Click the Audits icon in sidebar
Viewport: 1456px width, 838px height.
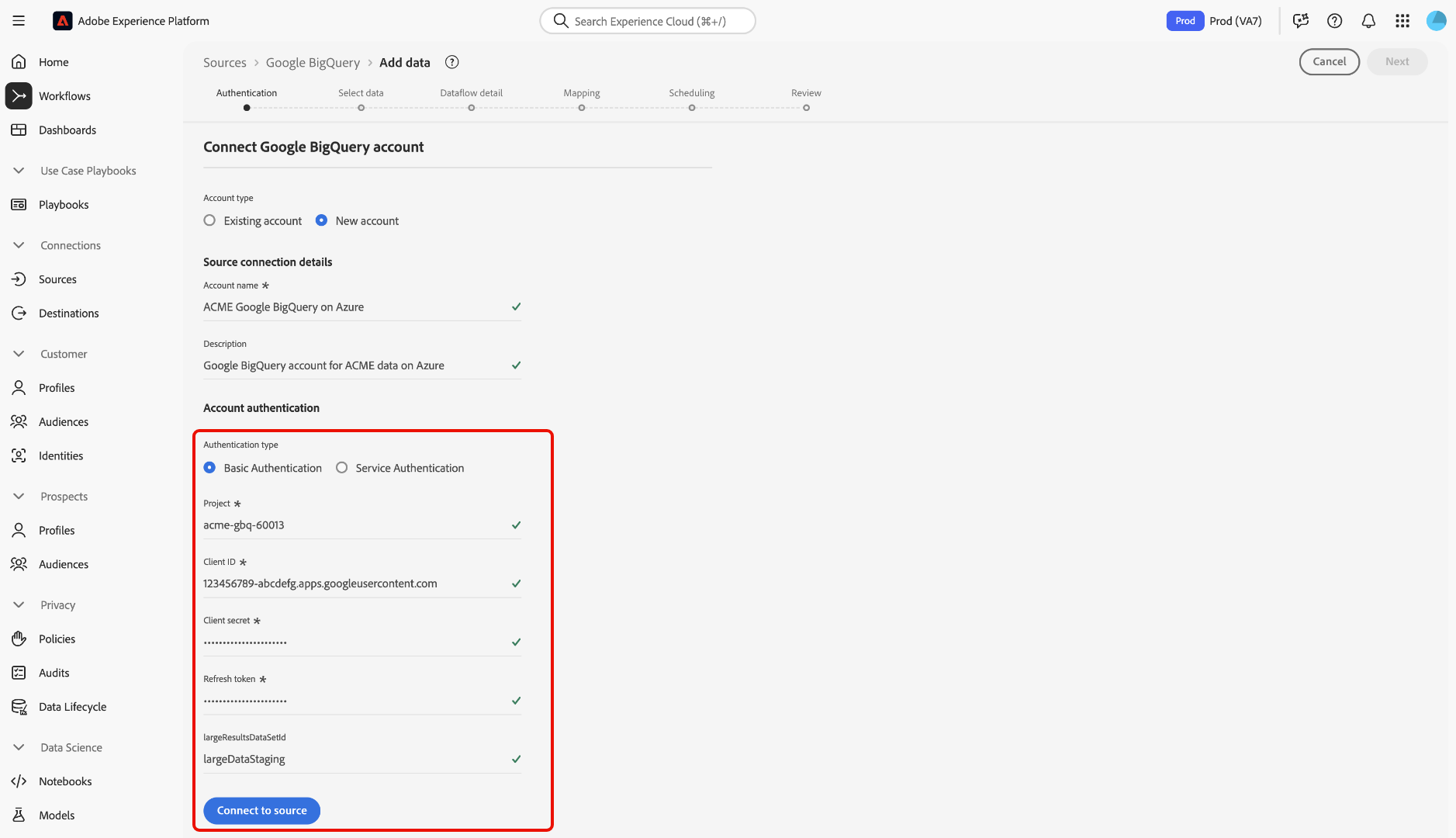point(19,674)
